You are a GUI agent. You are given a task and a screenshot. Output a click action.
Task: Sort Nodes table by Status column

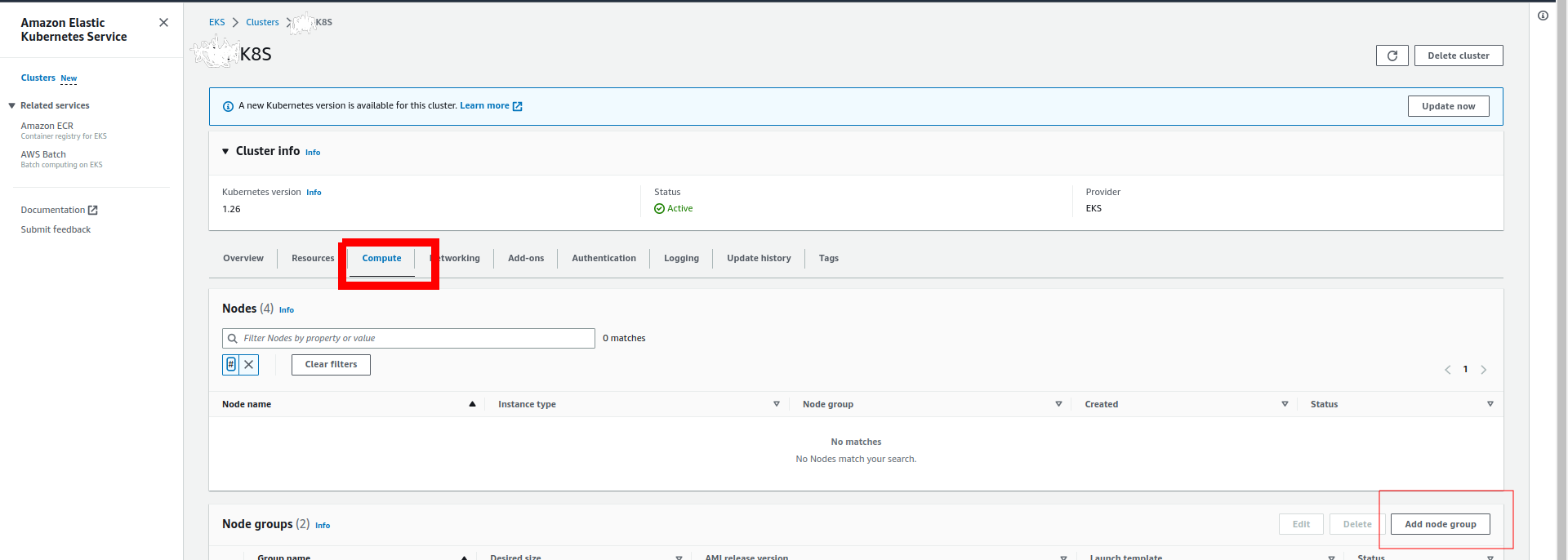tap(1490, 404)
